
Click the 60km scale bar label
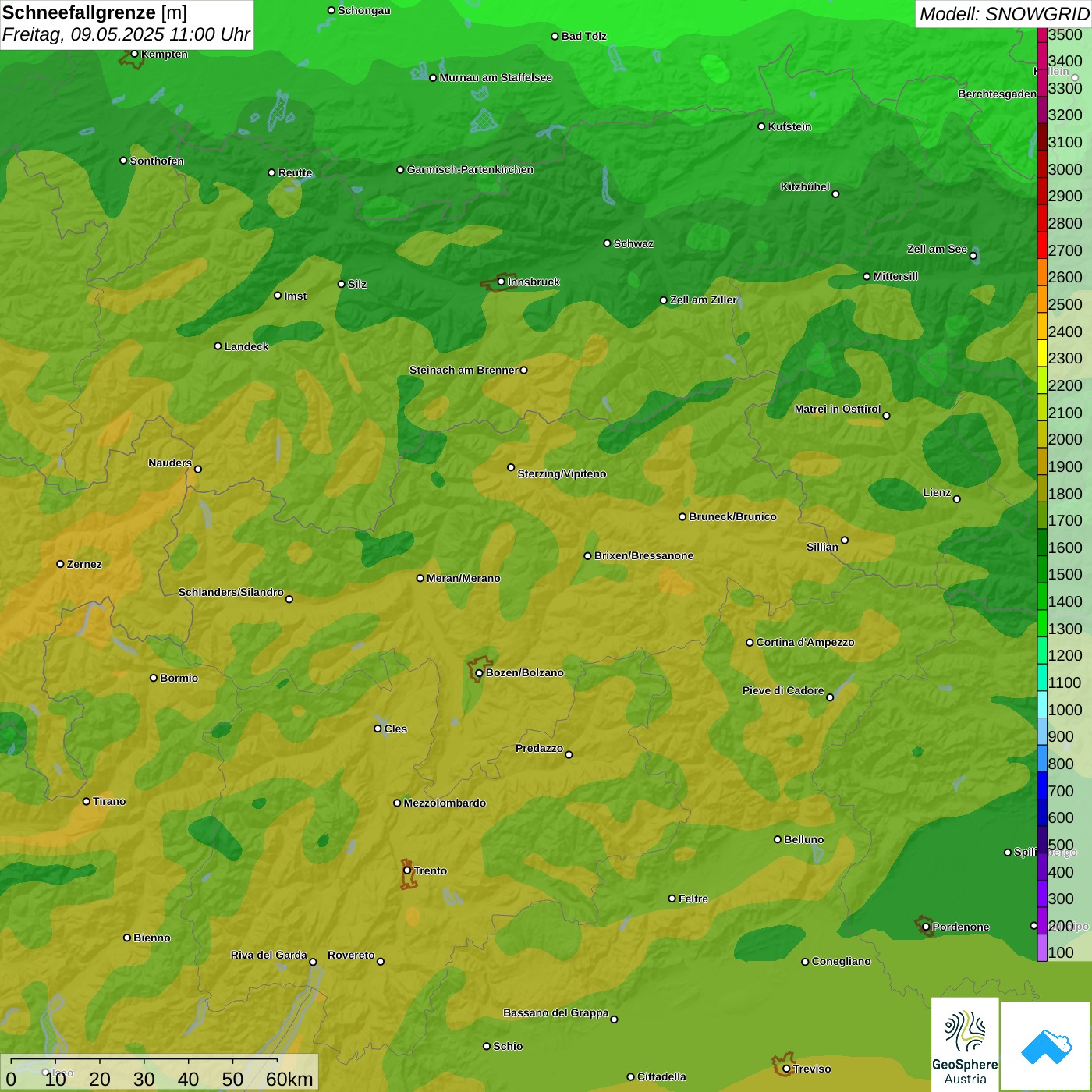click(289, 1079)
